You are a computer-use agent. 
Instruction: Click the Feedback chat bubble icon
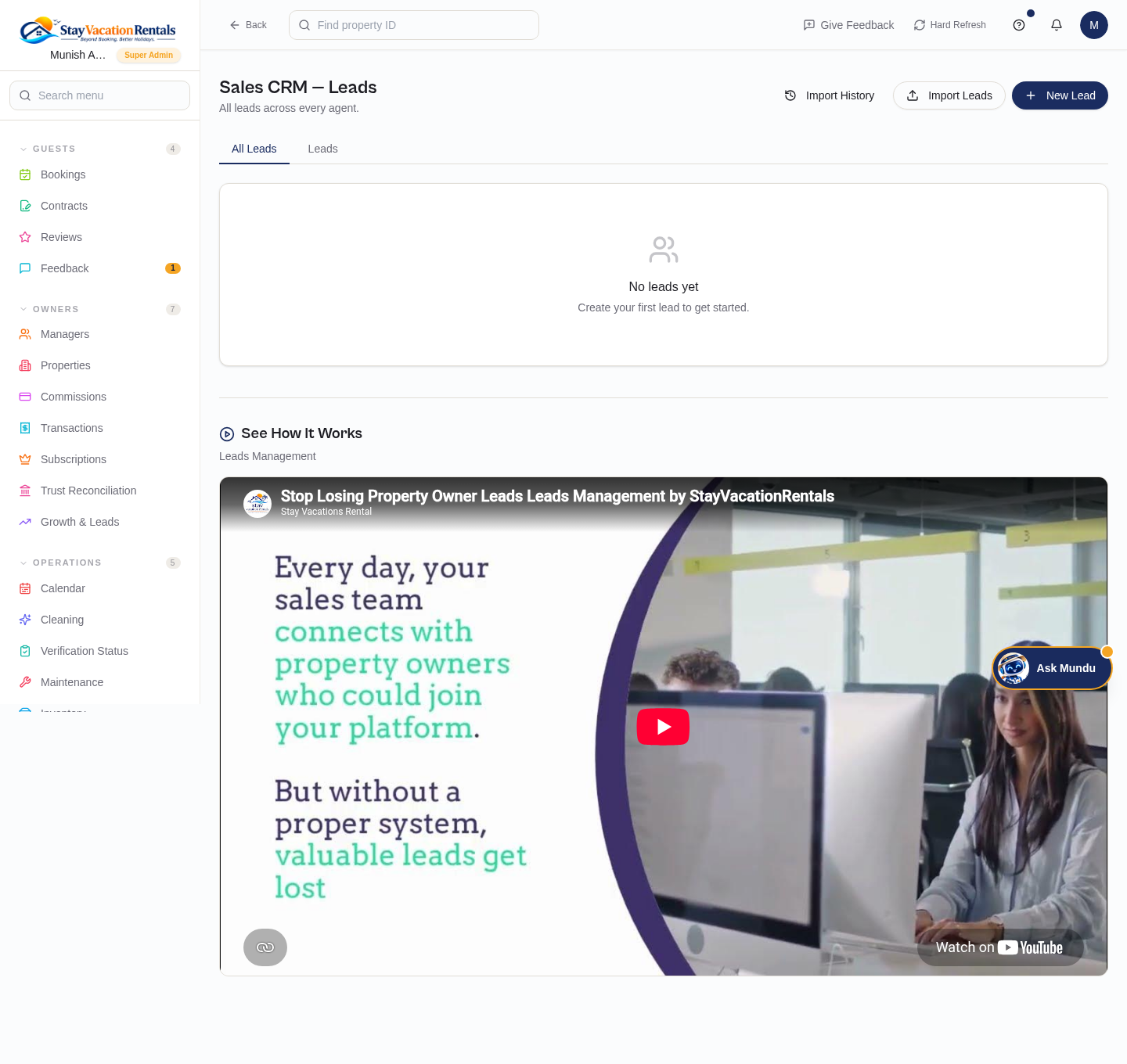tap(25, 268)
